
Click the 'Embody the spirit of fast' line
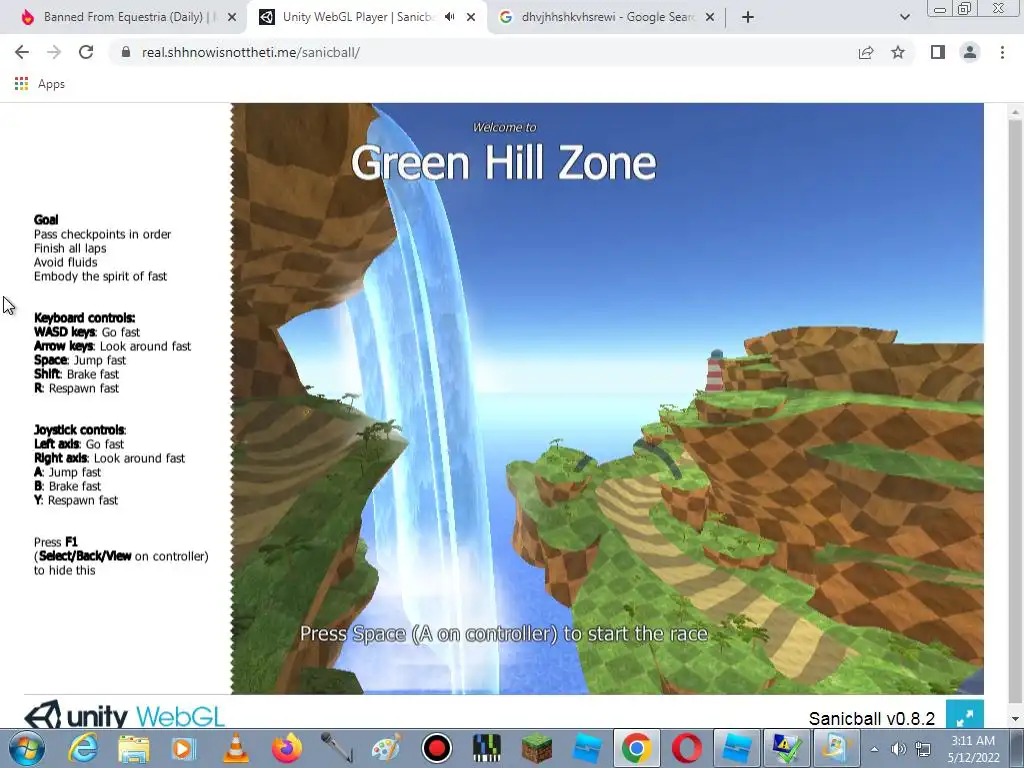click(100, 276)
